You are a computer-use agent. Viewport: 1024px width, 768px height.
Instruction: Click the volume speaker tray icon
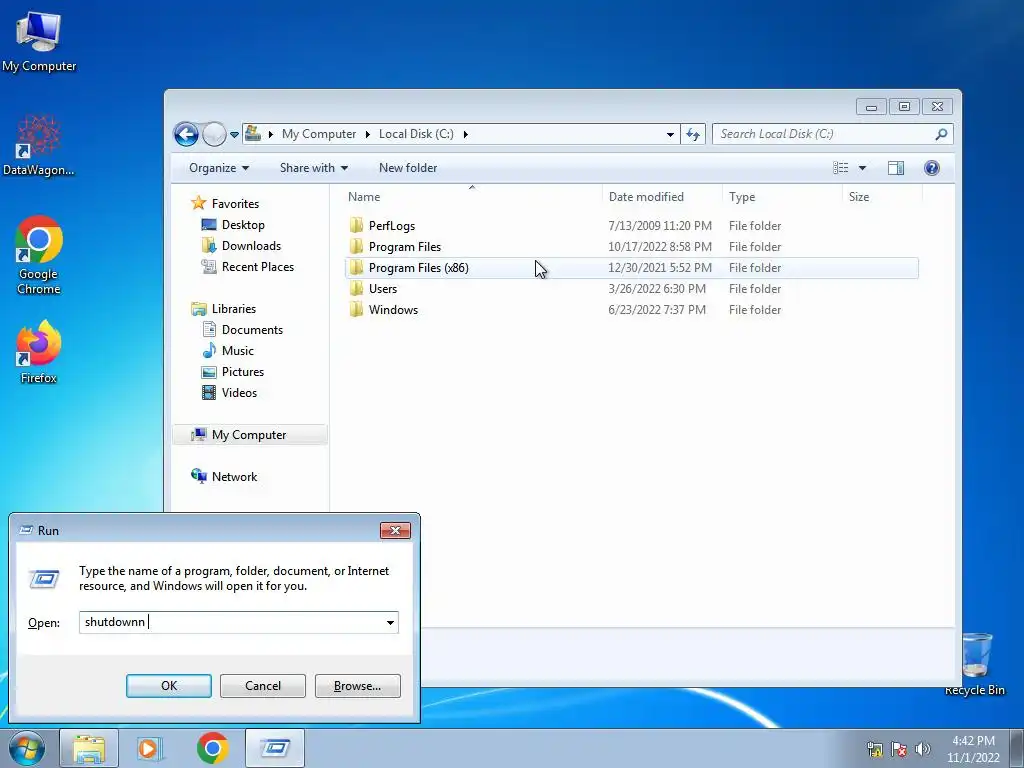click(923, 748)
